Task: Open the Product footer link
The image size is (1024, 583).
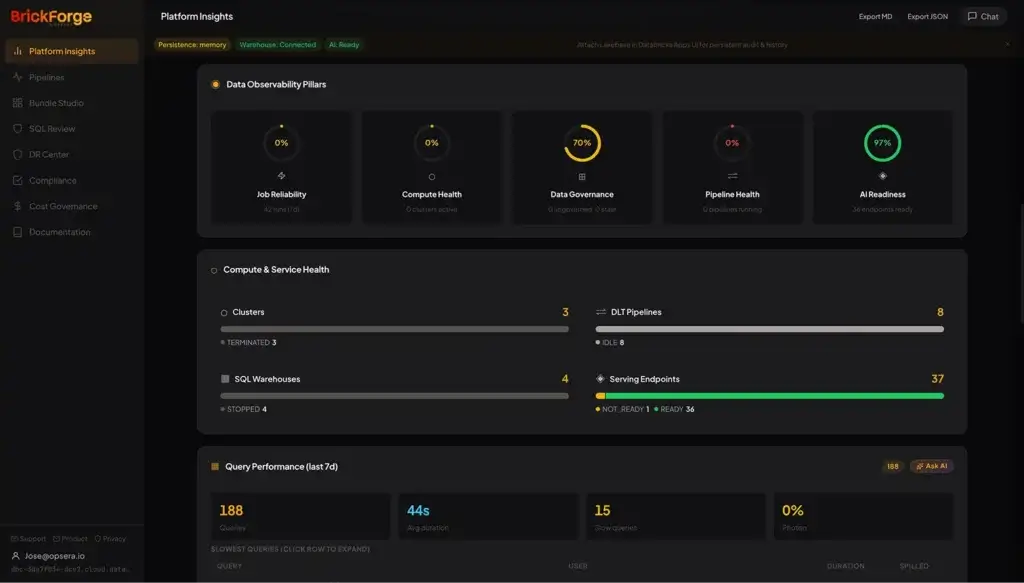Action: [x=70, y=539]
